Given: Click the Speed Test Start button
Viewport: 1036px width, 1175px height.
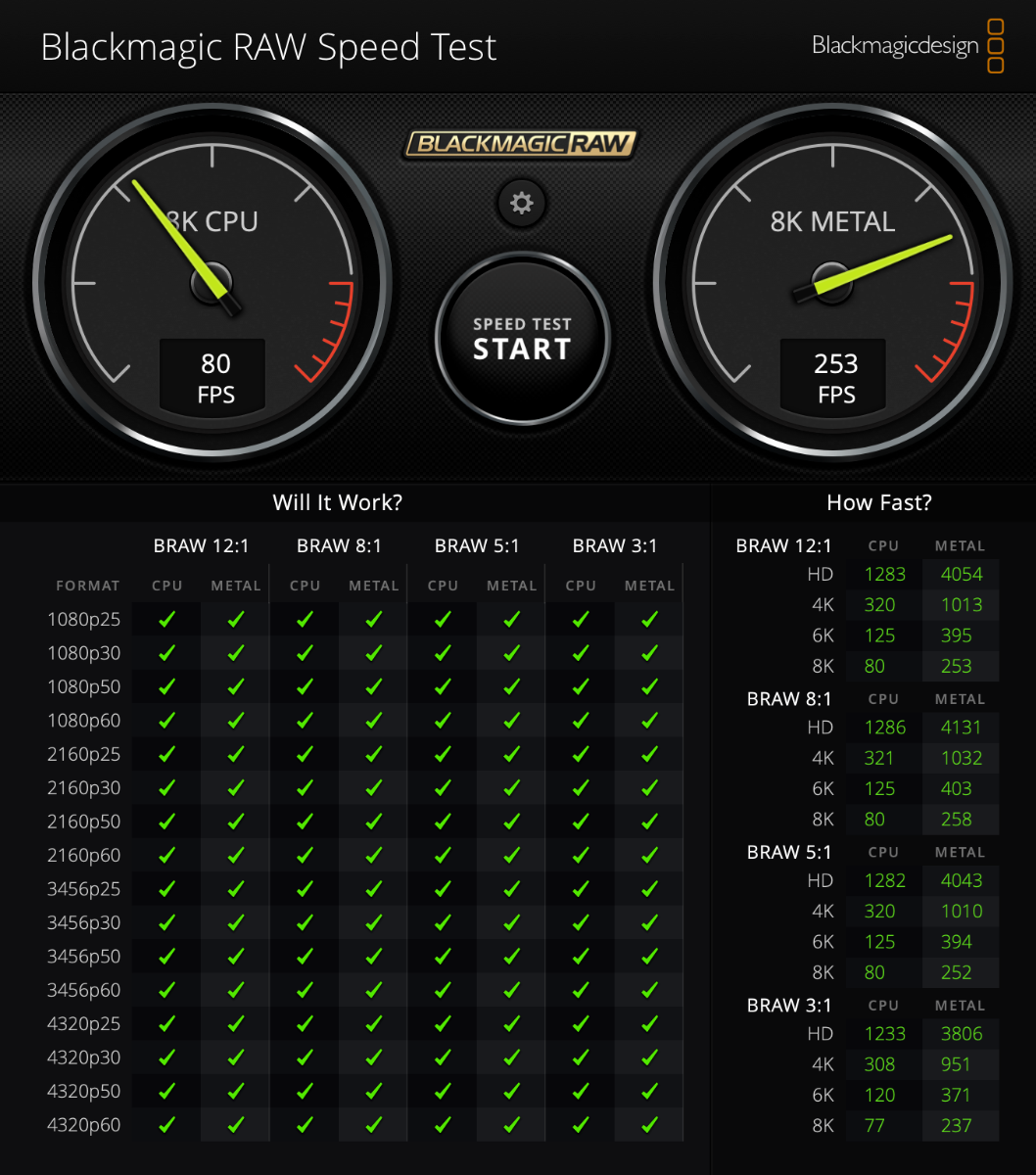Looking at the screenshot, I should tap(522, 339).
